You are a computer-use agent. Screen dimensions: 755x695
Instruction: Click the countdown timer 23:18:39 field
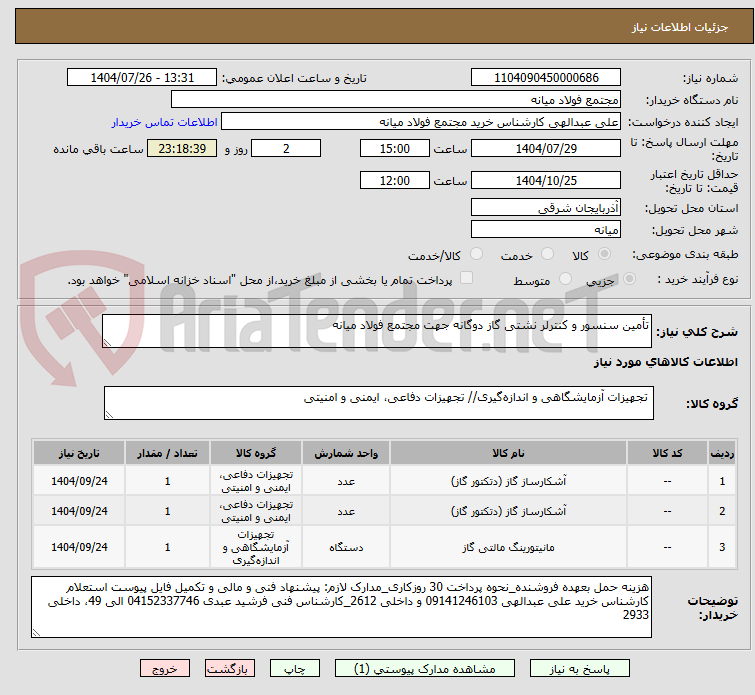(x=182, y=148)
